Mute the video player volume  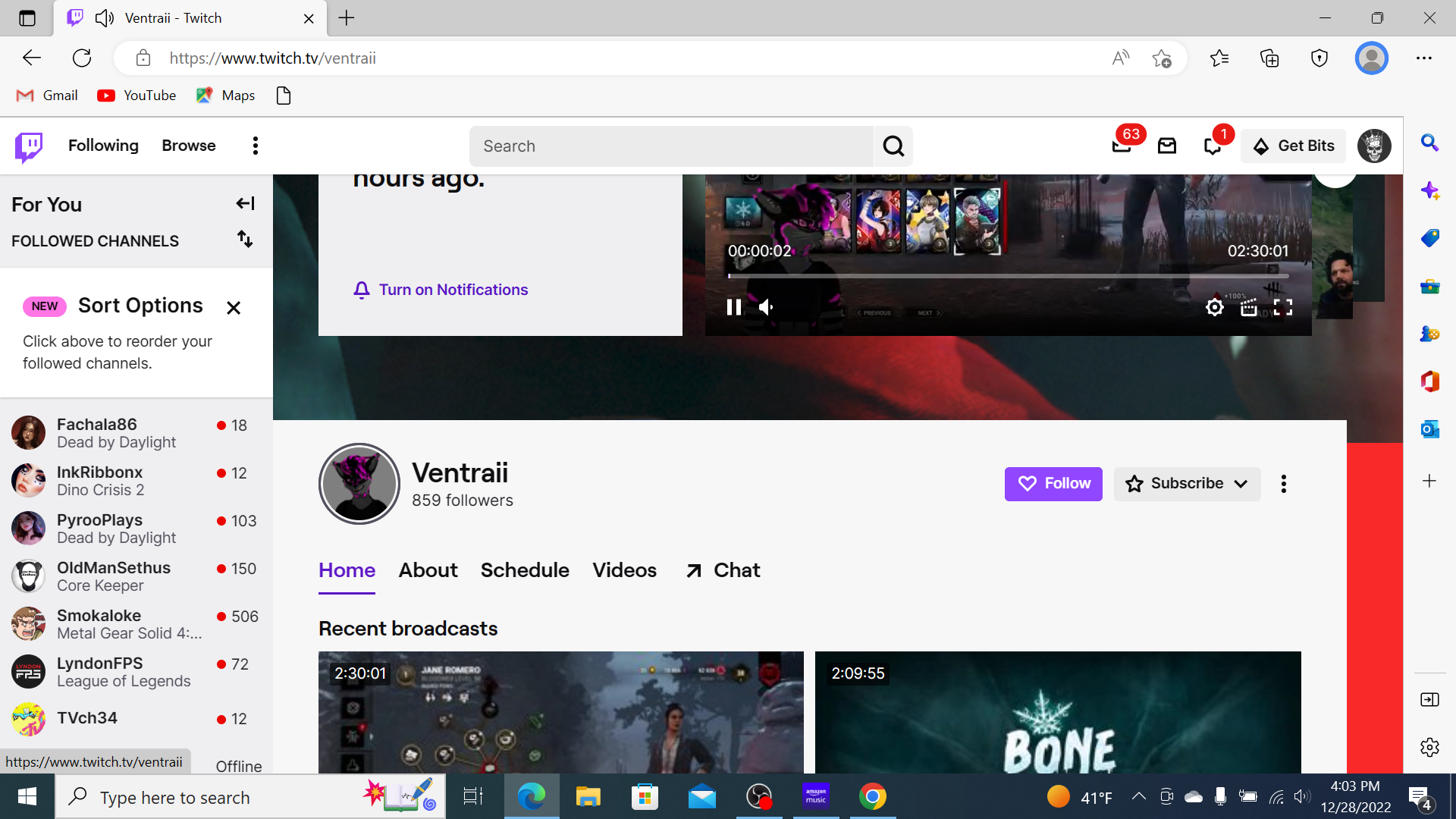coord(767,307)
